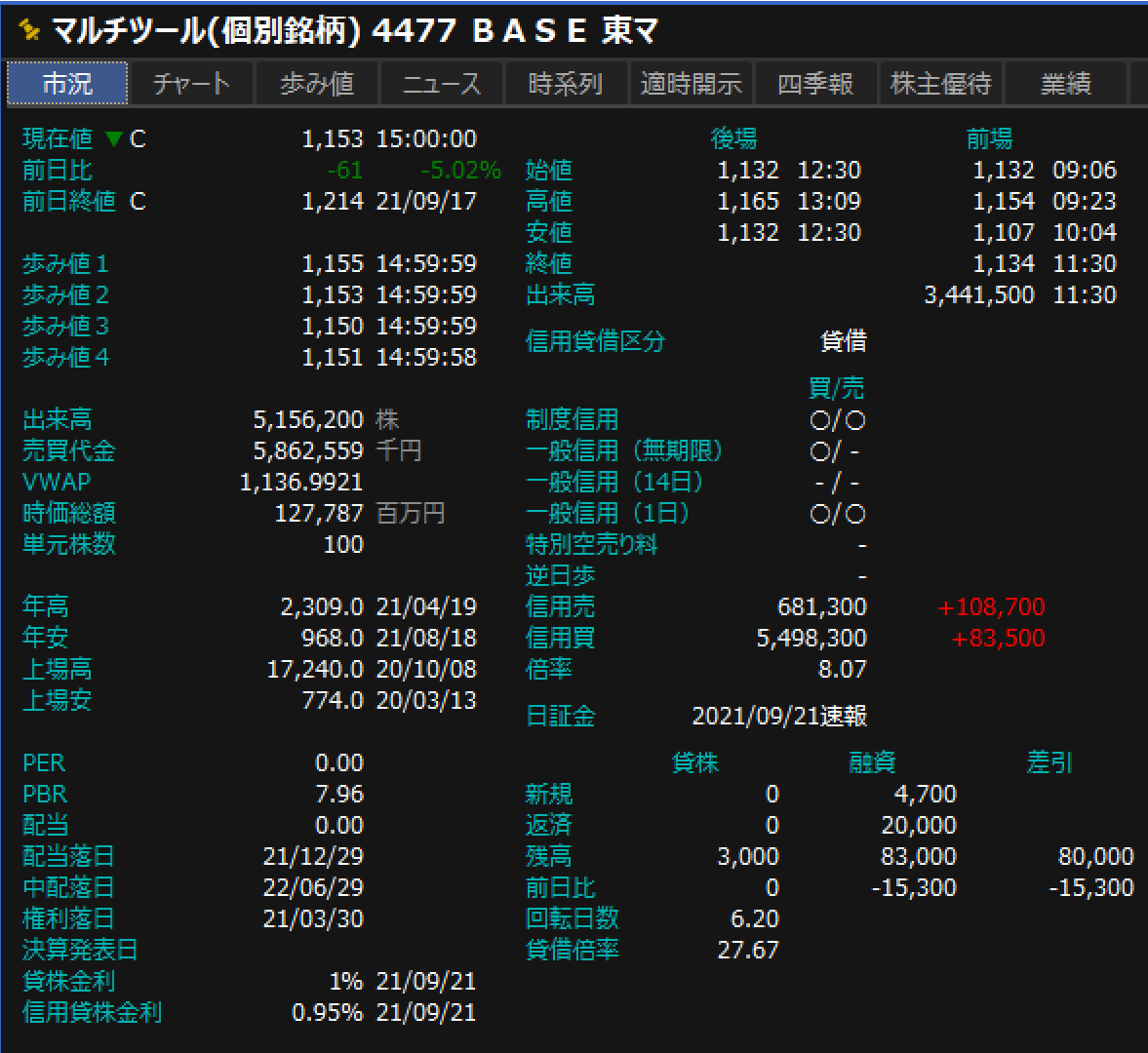Click the 融資 column header

click(x=872, y=762)
